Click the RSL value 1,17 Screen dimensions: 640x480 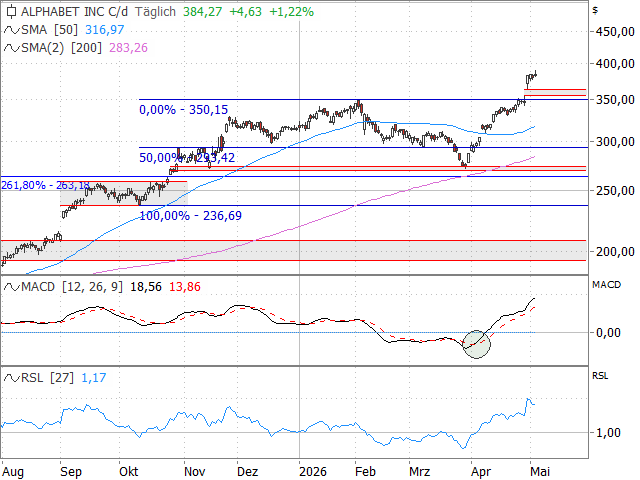pyautogui.click(x=94, y=378)
